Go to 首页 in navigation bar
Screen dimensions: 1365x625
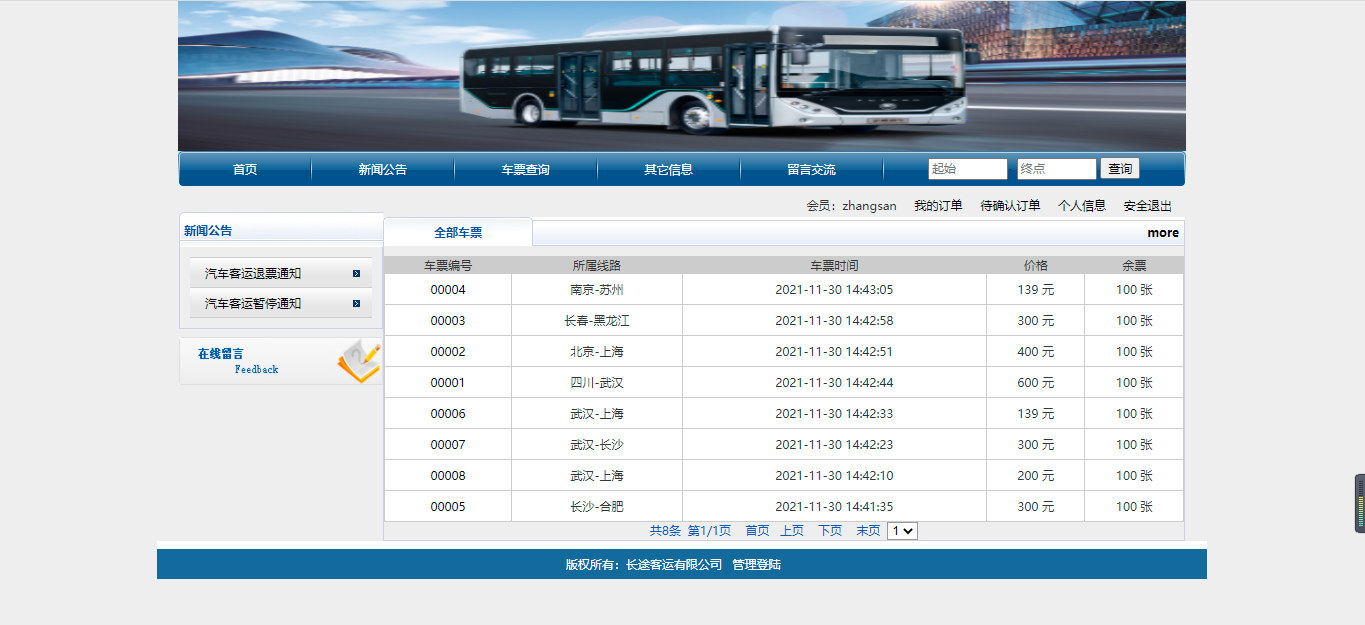pos(245,169)
